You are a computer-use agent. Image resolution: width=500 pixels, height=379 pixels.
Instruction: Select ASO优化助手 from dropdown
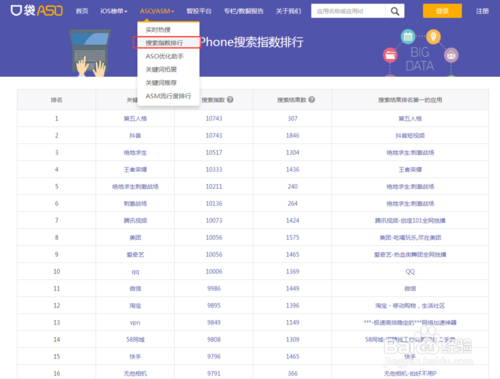pos(165,56)
